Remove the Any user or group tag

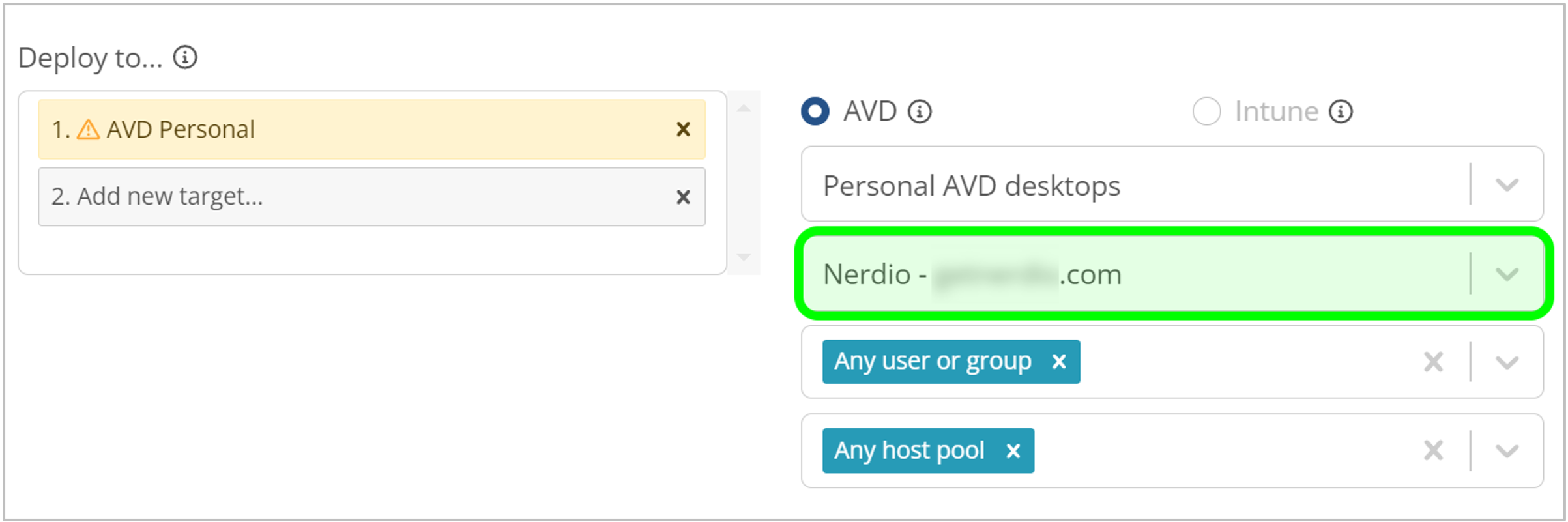[x=1059, y=362]
